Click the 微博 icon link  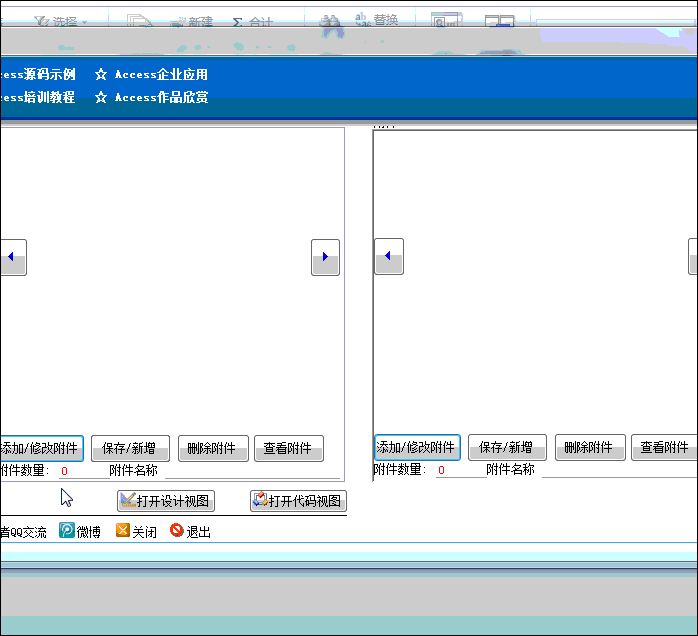[x=67, y=531]
